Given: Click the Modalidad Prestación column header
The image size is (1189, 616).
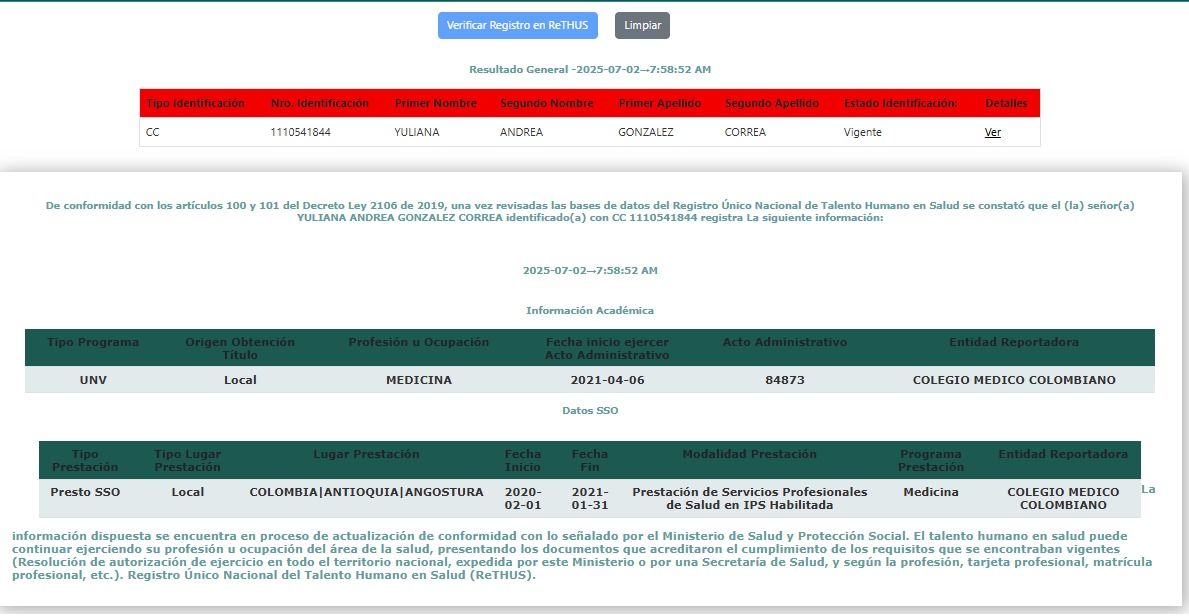Looking at the screenshot, I should point(749,454).
